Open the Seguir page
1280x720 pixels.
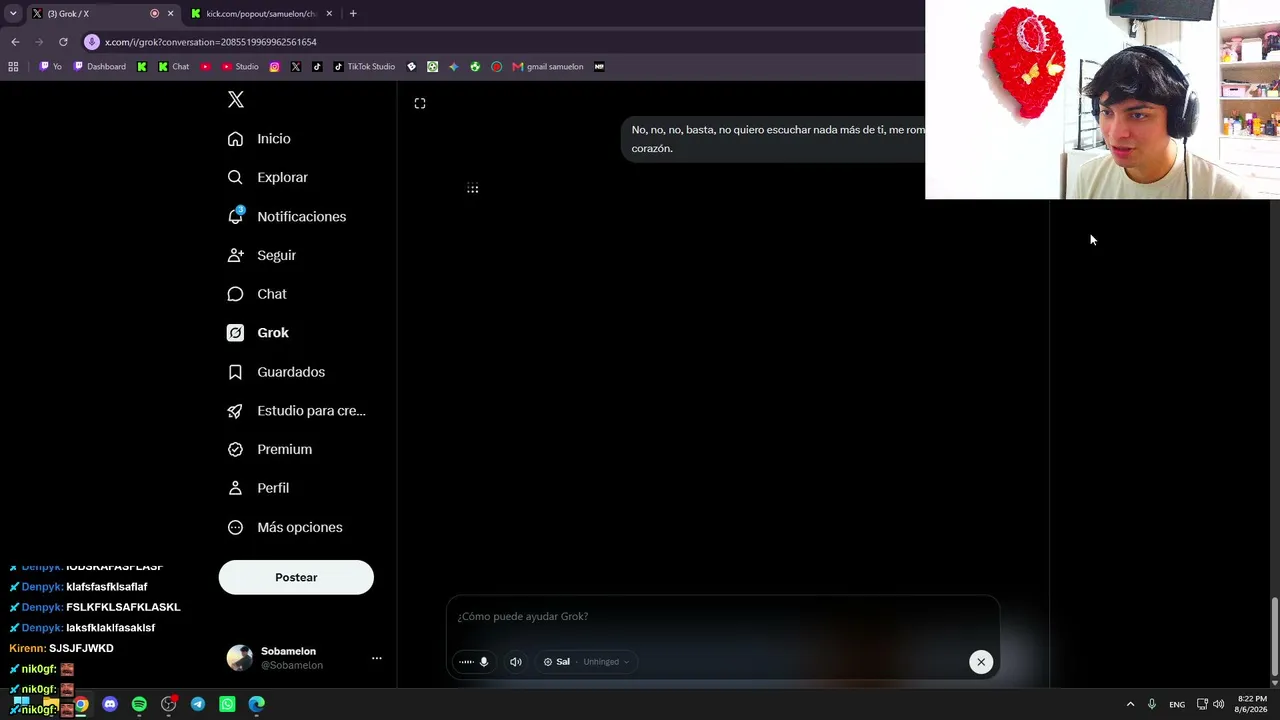pos(262,256)
